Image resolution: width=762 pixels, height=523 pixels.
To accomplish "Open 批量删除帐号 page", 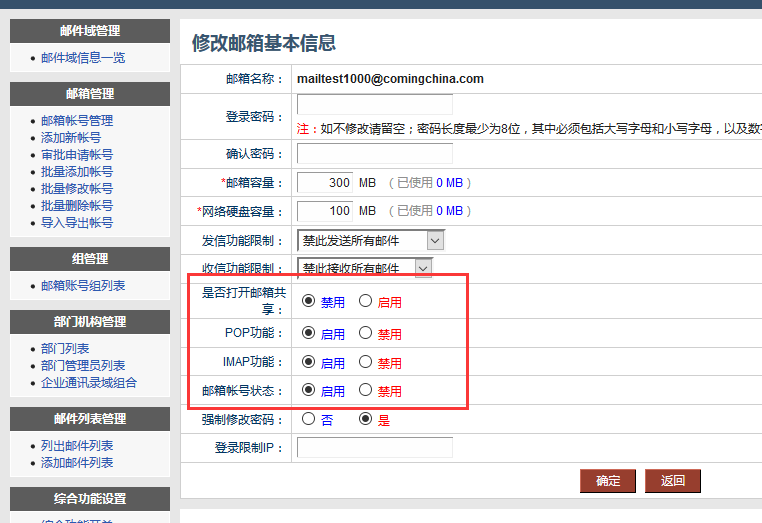I will tap(77, 206).
